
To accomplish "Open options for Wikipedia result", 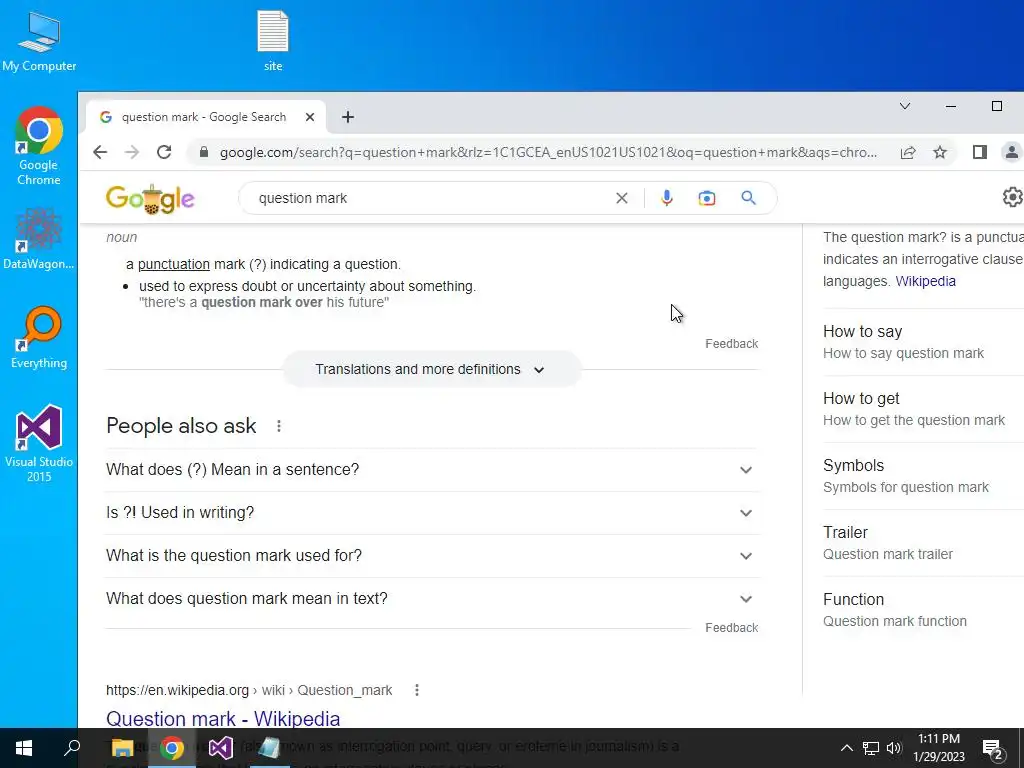I will coord(417,690).
